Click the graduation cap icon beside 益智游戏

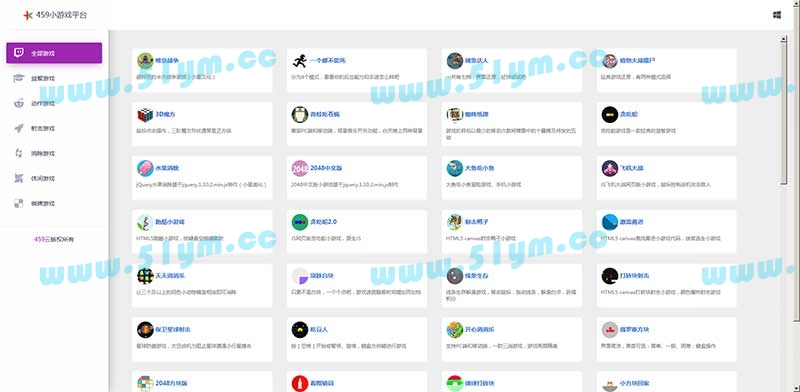tap(19, 78)
